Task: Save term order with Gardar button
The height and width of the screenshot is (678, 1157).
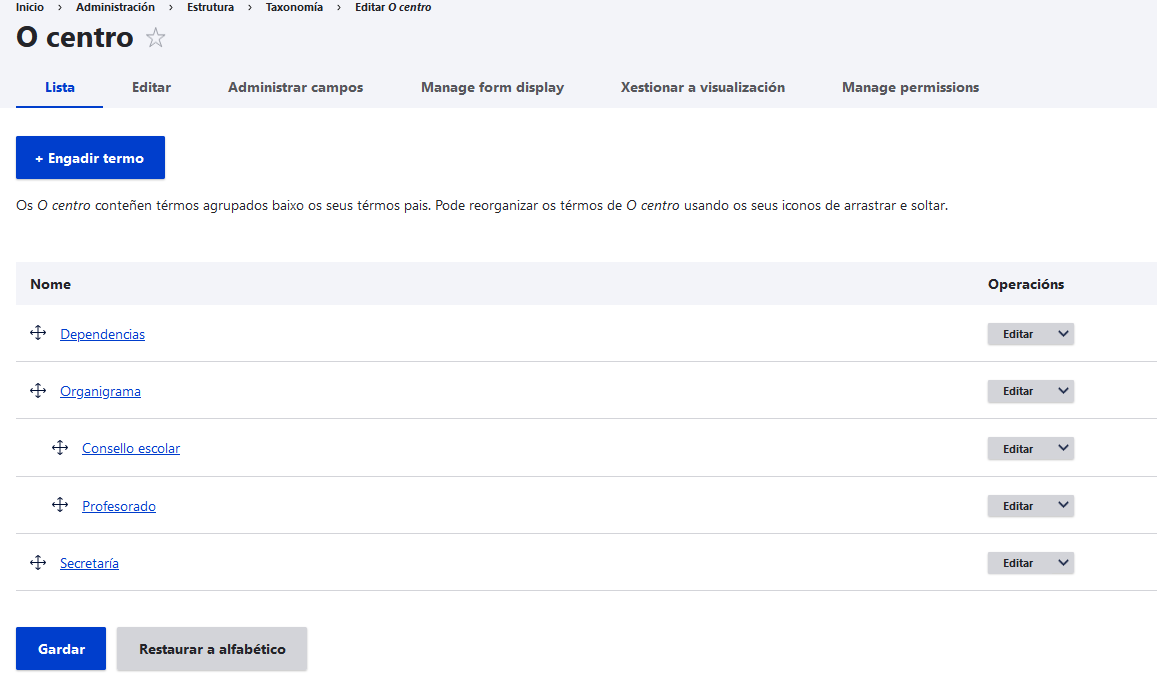Action: (x=61, y=649)
